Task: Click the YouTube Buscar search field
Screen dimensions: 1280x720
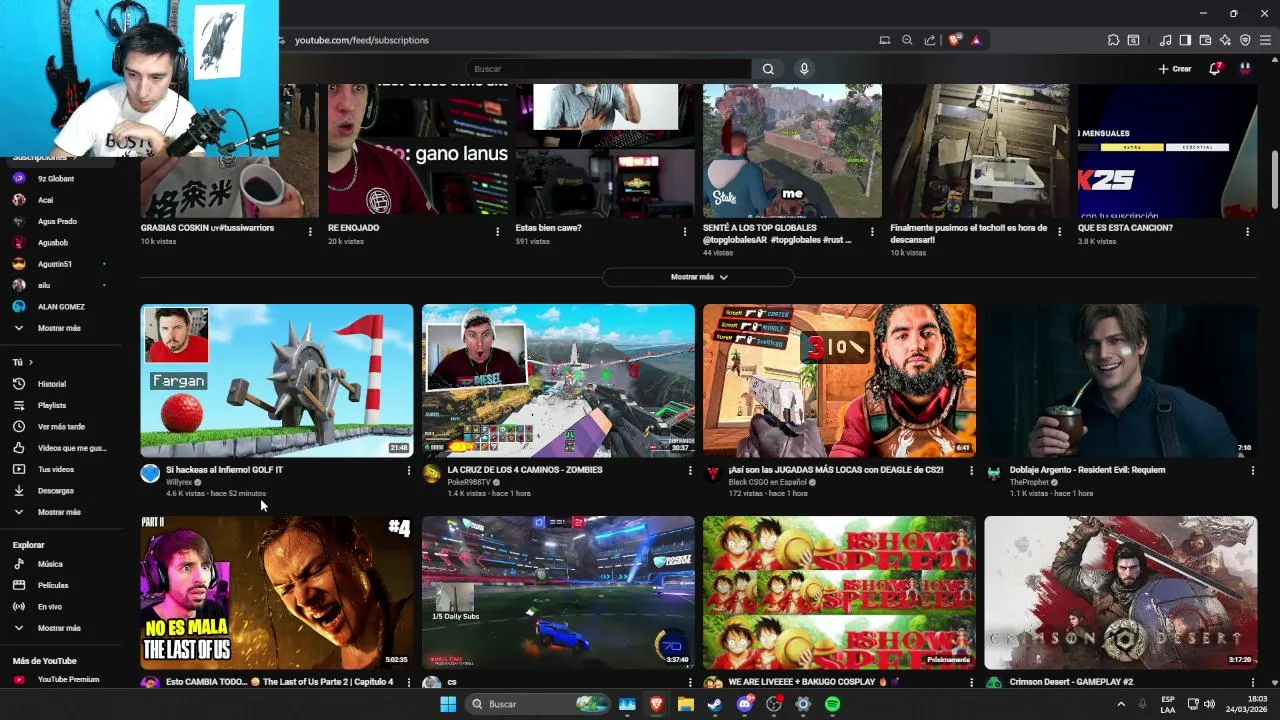Action: click(608, 69)
